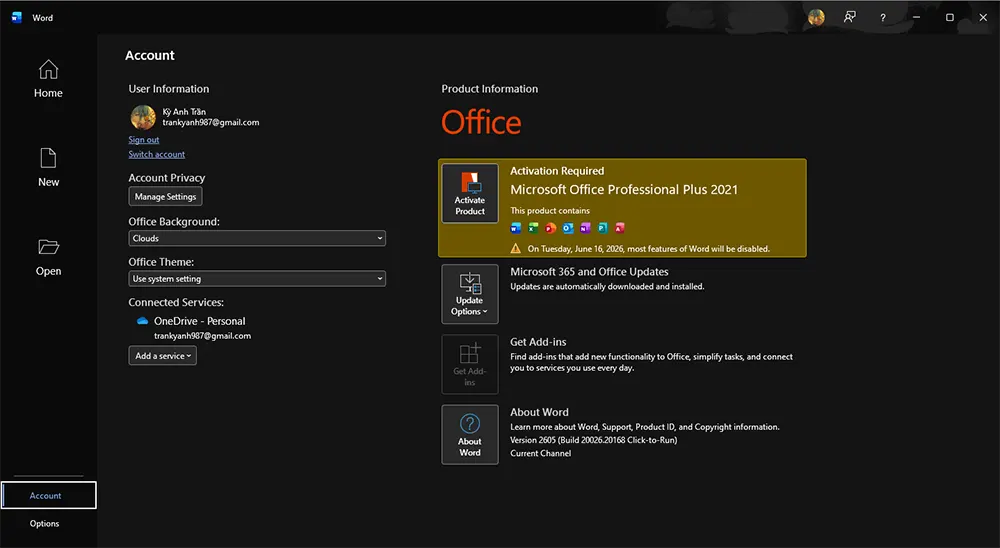Click the Access icon under product contents

pyautogui.click(x=619, y=228)
